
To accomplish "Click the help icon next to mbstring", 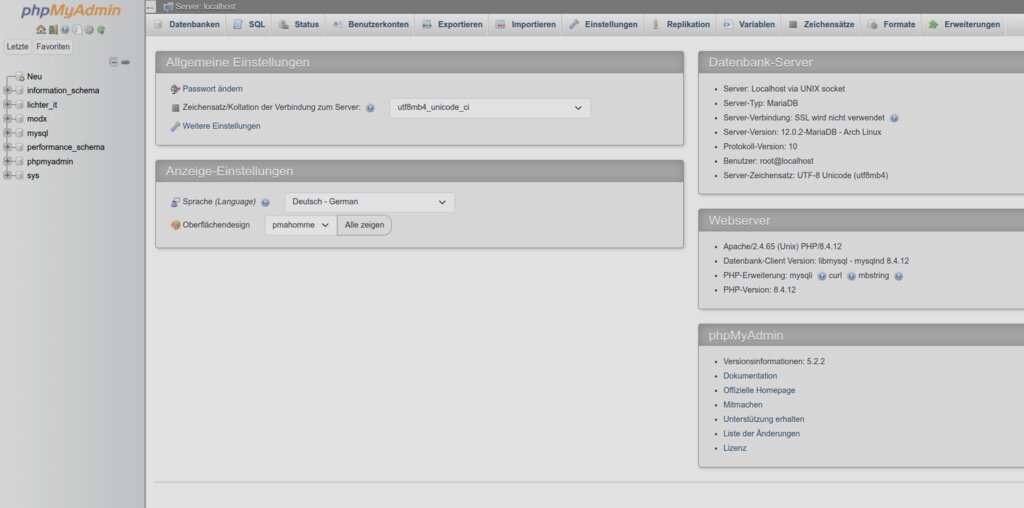I will click(x=898, y=276).
